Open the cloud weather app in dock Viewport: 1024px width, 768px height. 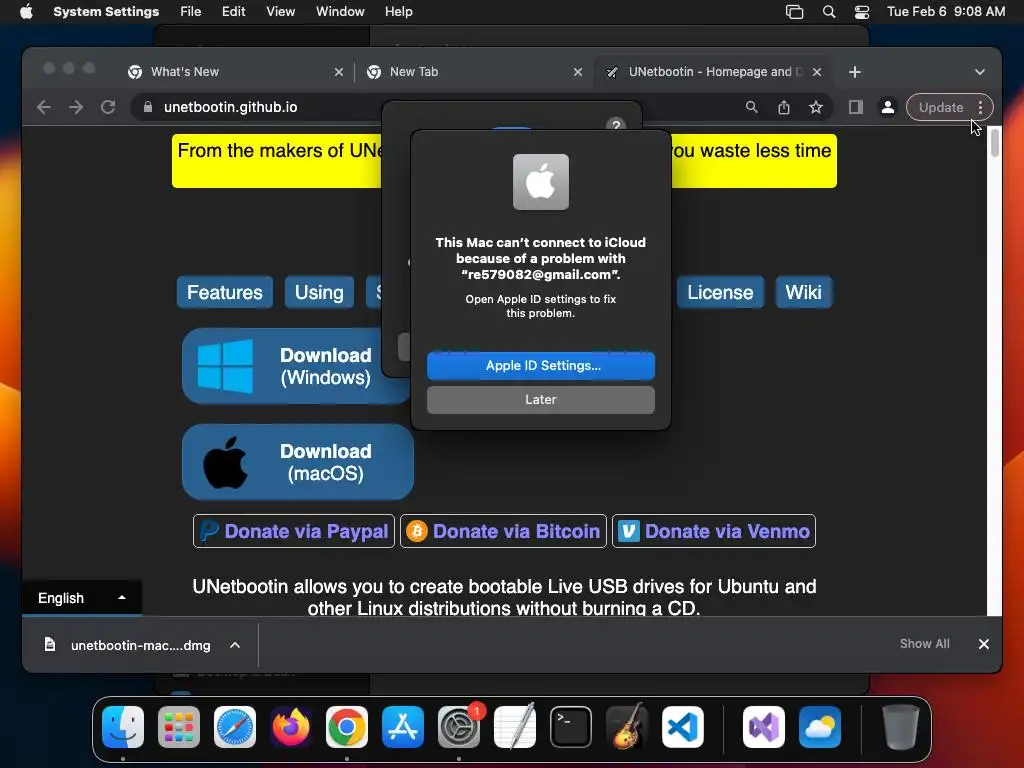(x=820, y=727)
